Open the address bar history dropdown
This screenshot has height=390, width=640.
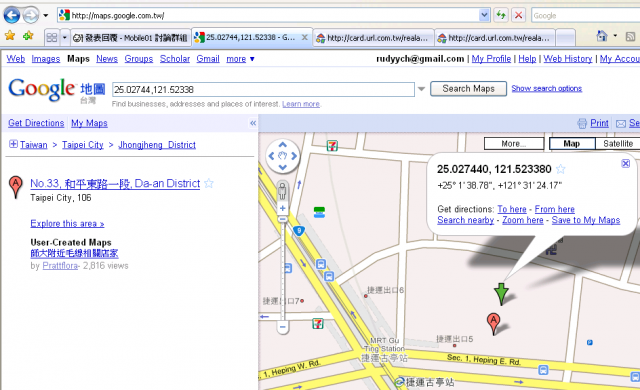click(x=484, y=16)
